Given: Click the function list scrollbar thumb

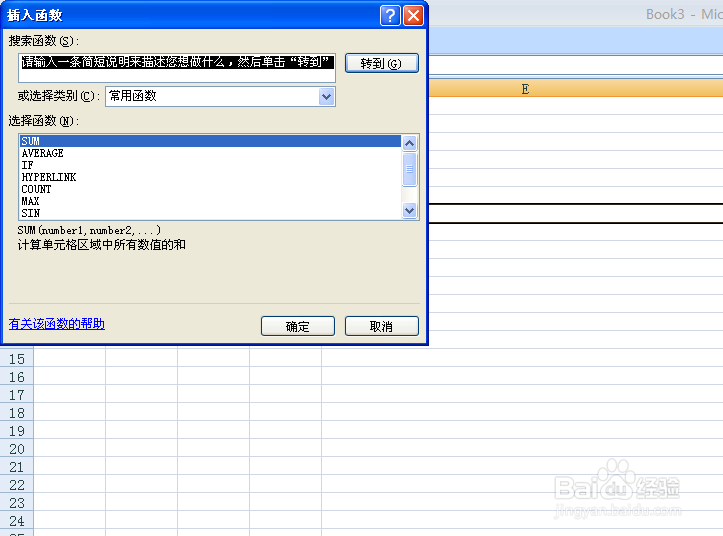Looking at the screenshot, I should 409,169.
